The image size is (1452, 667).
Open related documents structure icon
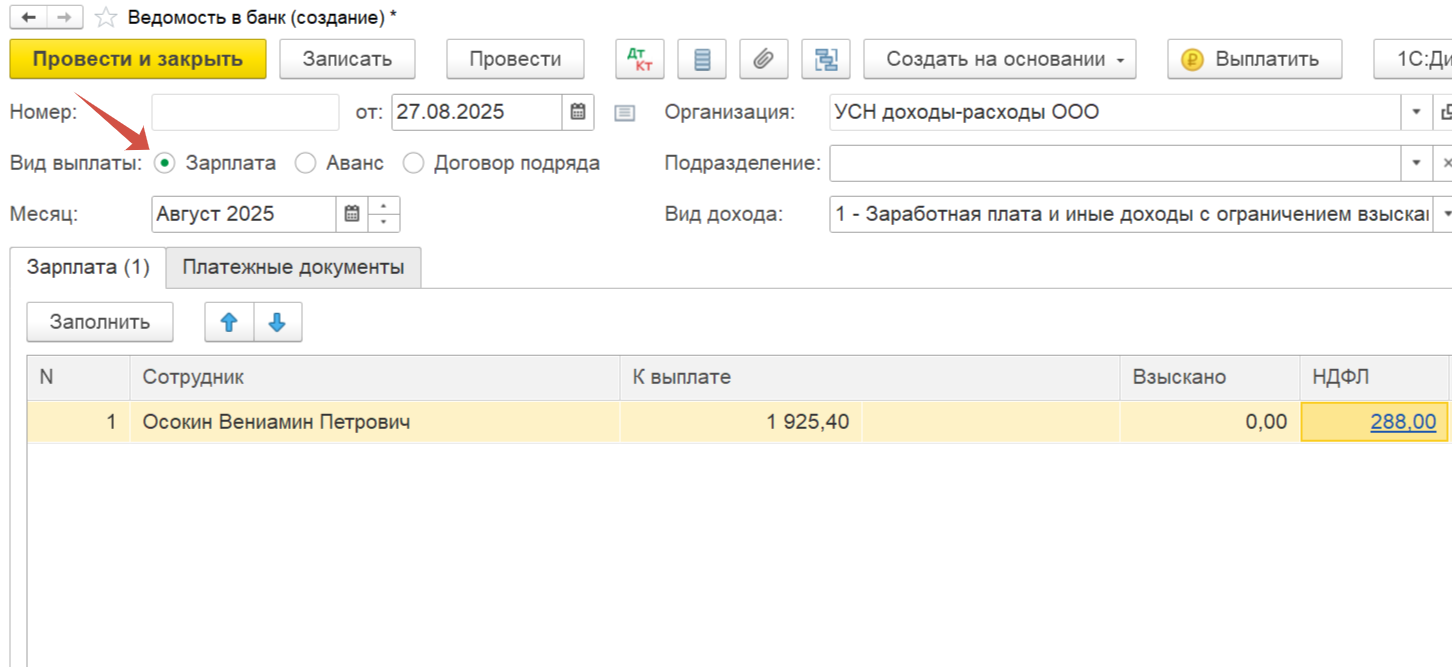click(x=826, y=59)
